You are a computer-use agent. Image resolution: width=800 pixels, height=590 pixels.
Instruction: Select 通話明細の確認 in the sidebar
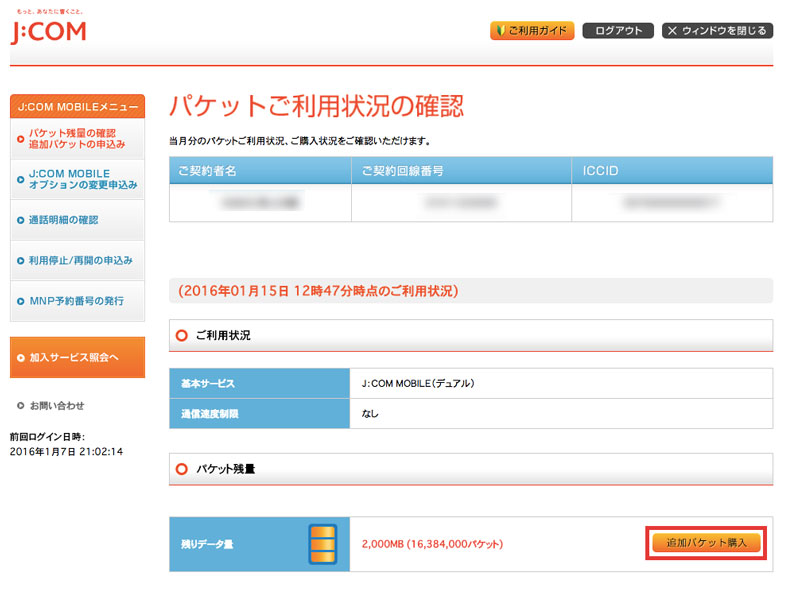77,220
